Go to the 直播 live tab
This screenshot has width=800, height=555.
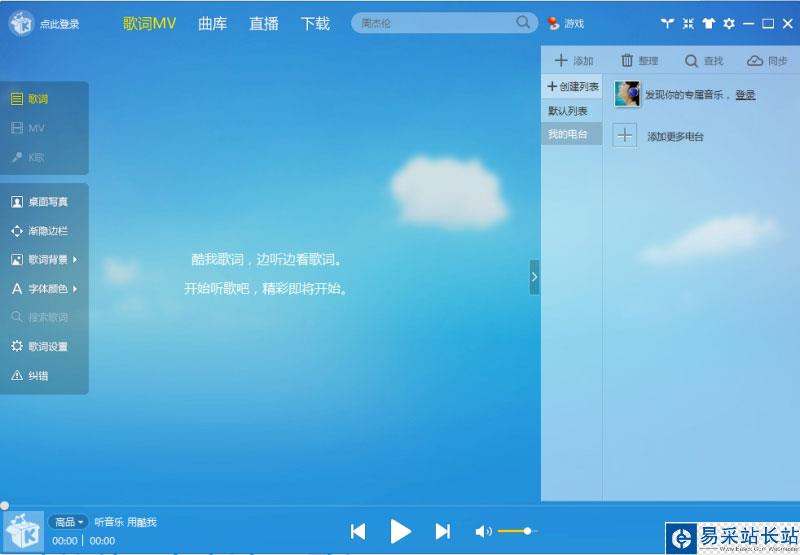pos(264,23)
